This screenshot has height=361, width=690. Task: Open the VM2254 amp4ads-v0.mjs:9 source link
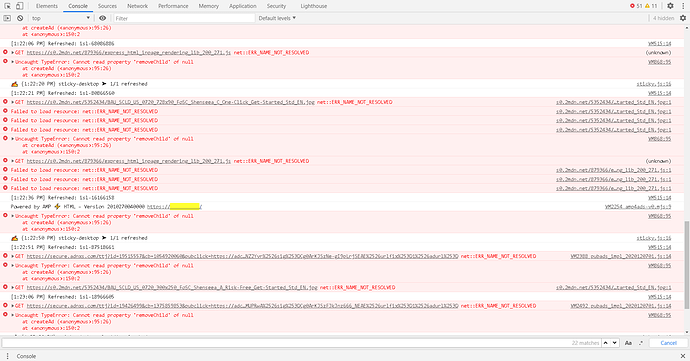coord(638,206)
